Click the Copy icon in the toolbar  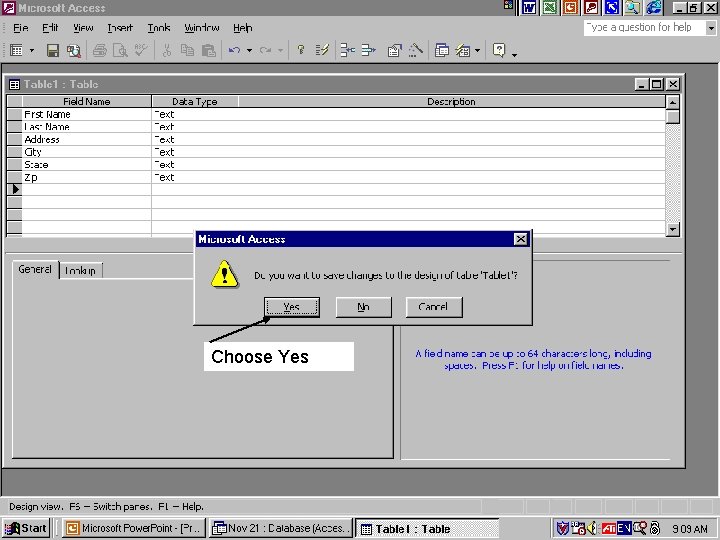pos(187,50)
